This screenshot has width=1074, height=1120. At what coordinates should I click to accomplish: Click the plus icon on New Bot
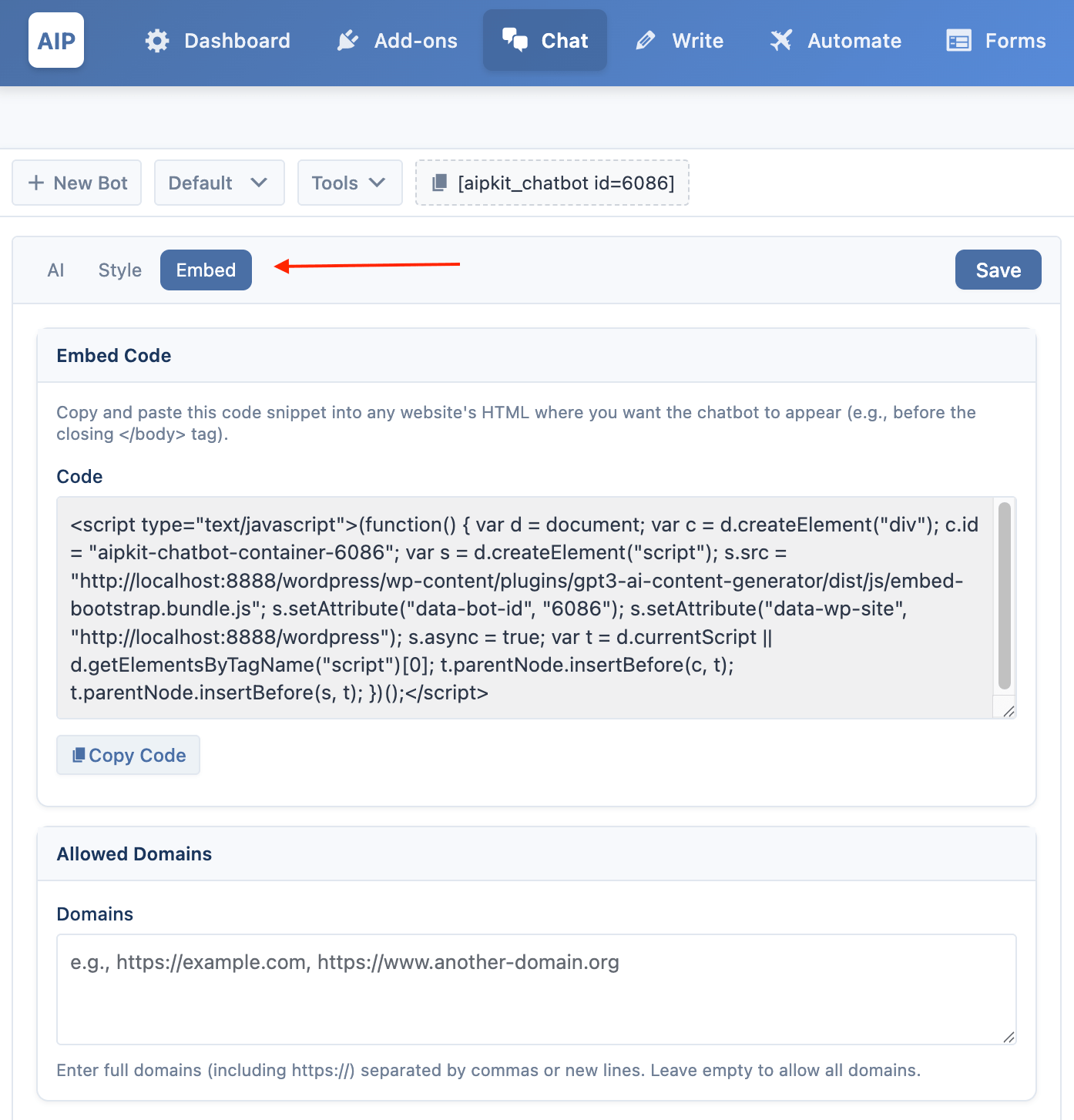click(x=36, y=183)
